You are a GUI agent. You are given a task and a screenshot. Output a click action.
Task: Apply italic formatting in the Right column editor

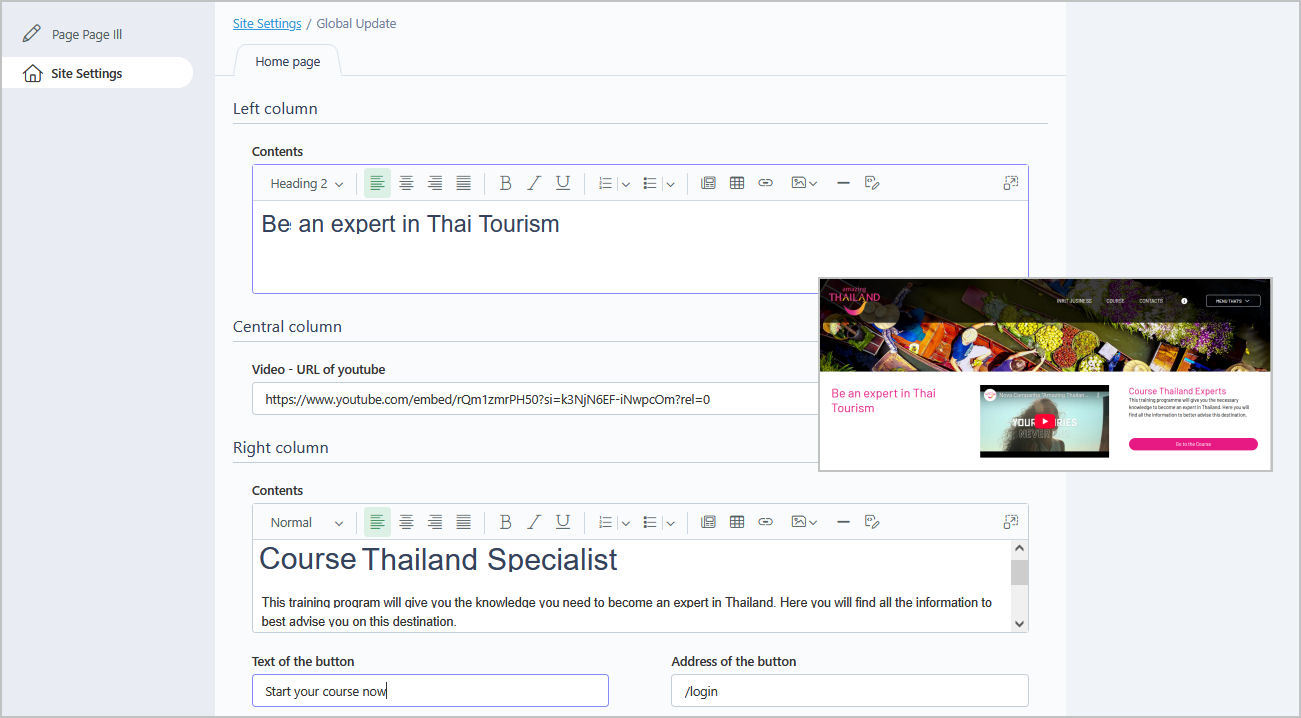tap(534, 521)
